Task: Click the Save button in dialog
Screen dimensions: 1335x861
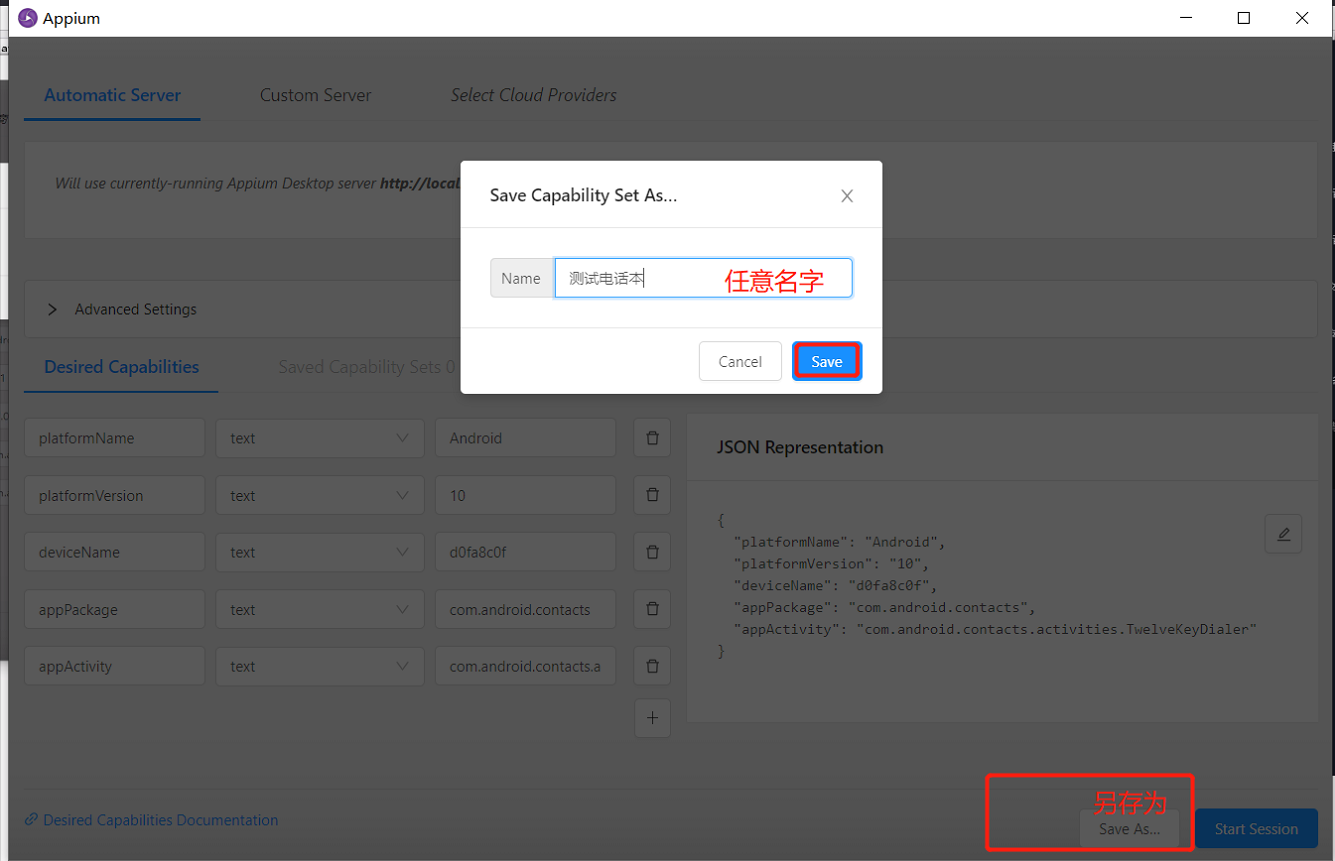Action: [826, 361]
